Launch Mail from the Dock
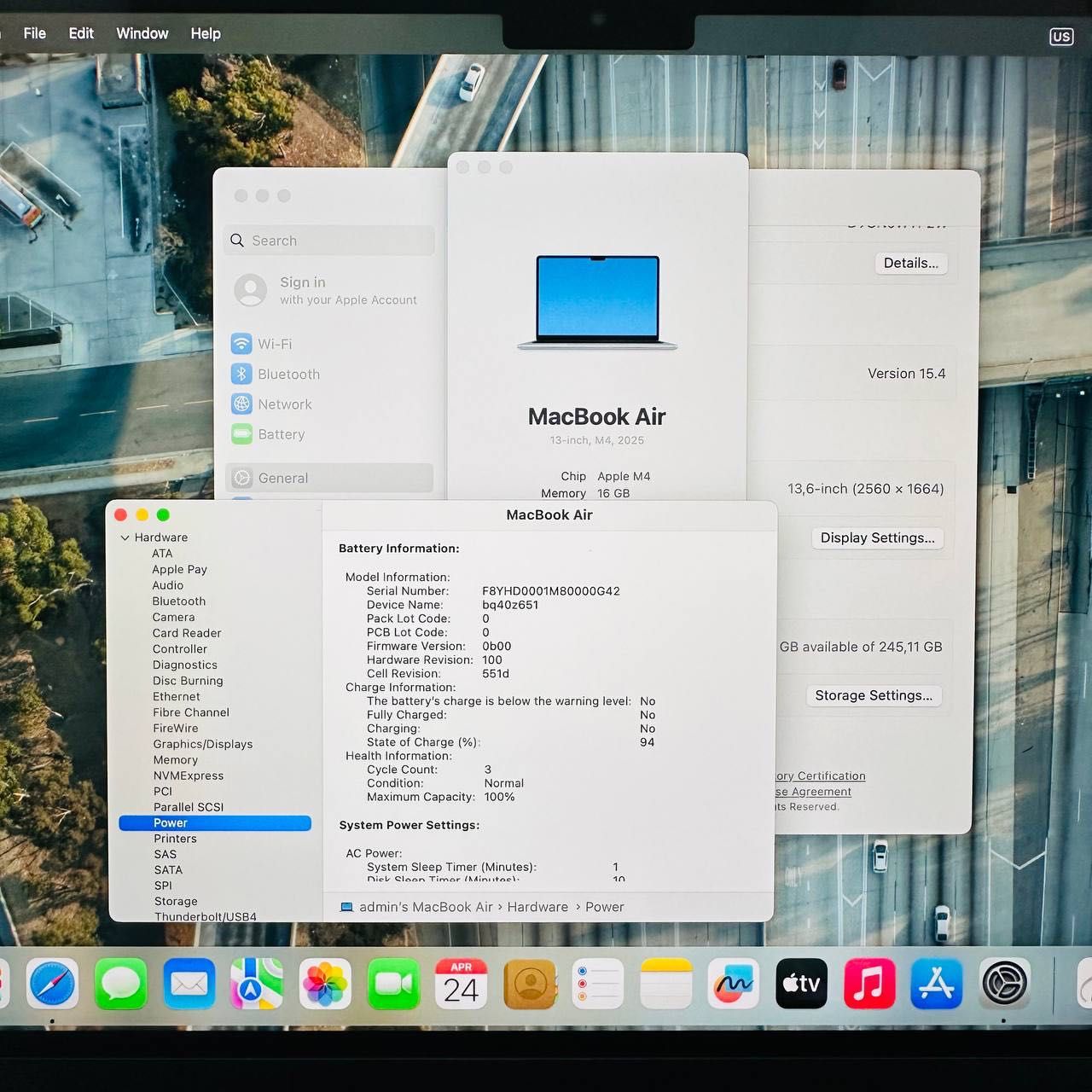The height and width of the screenshot is (1092, 1092). coord(189,984)
